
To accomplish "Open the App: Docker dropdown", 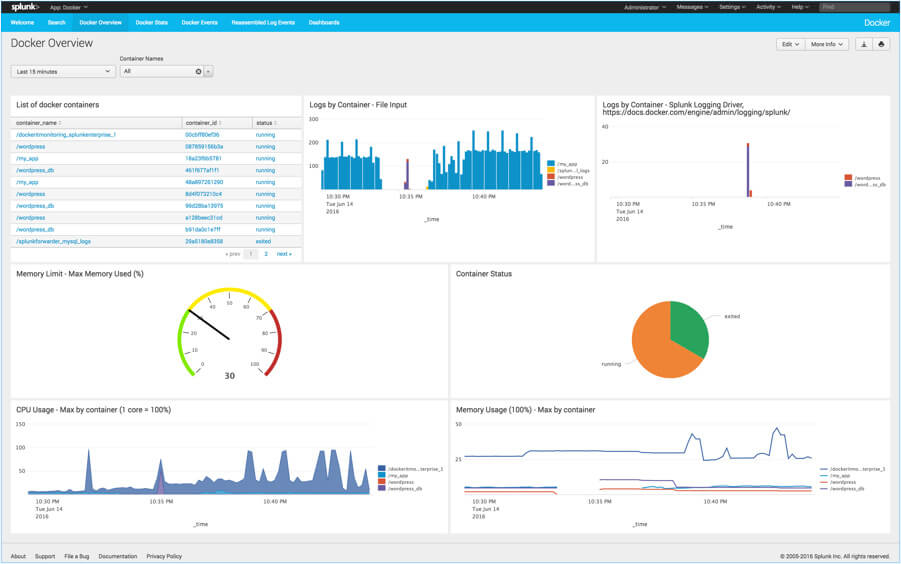I will tap(69, 7).
